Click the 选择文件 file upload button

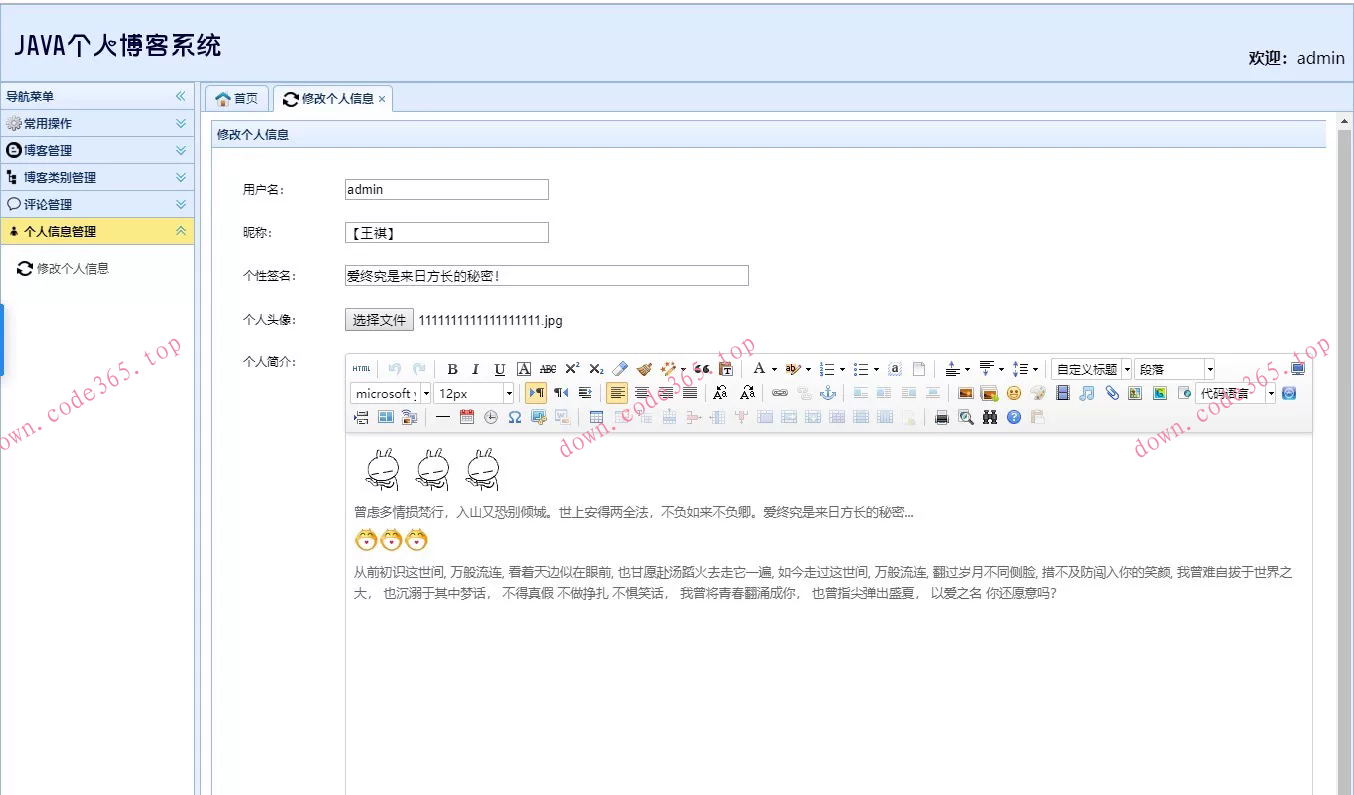coord(378,320)
